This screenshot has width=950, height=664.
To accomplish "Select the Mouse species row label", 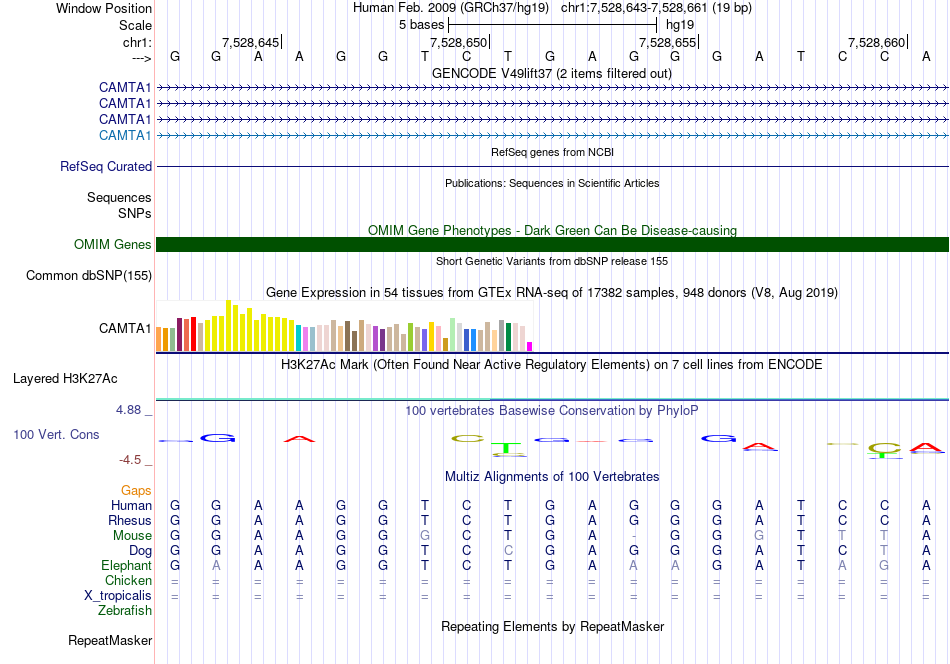I will click(132, 536).
